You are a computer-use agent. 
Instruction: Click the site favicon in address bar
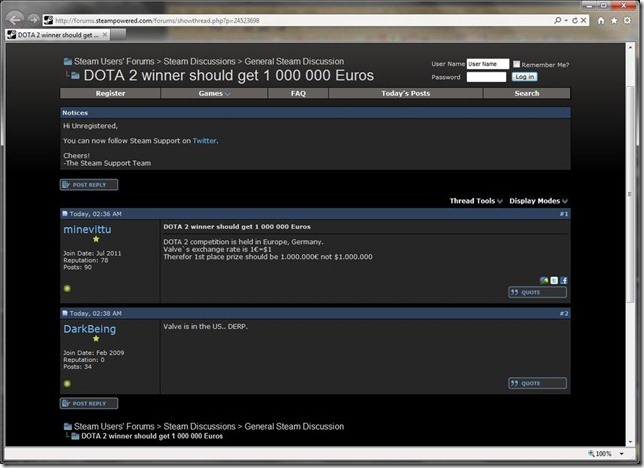click(49, 20)
